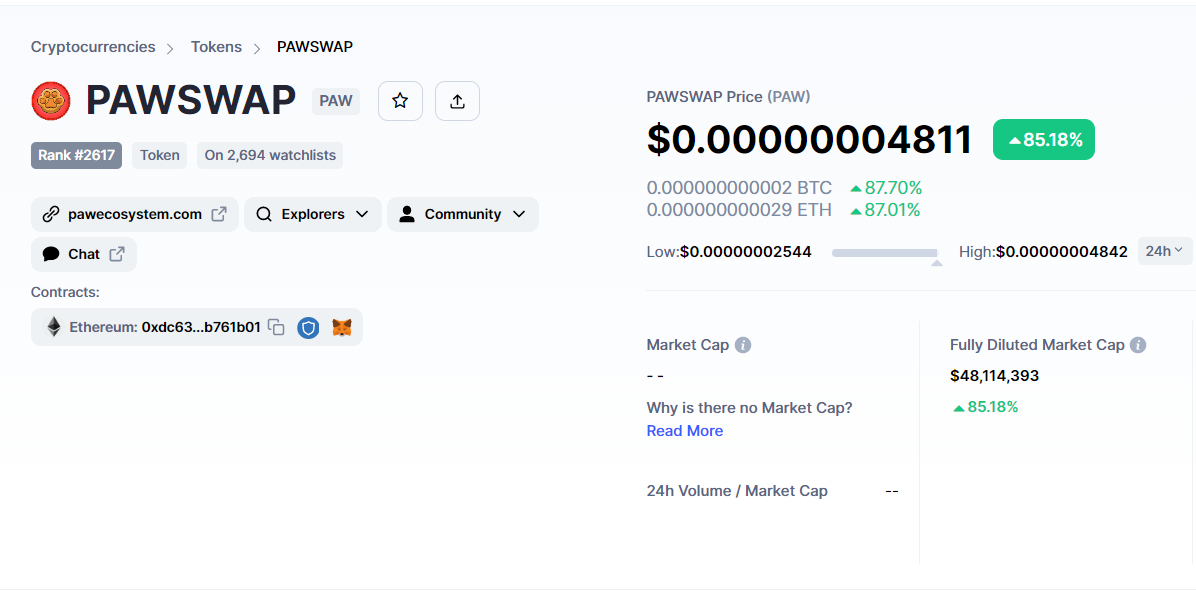
Task: Click the Ethereum diamond logo icon
Action: [53, 327]
